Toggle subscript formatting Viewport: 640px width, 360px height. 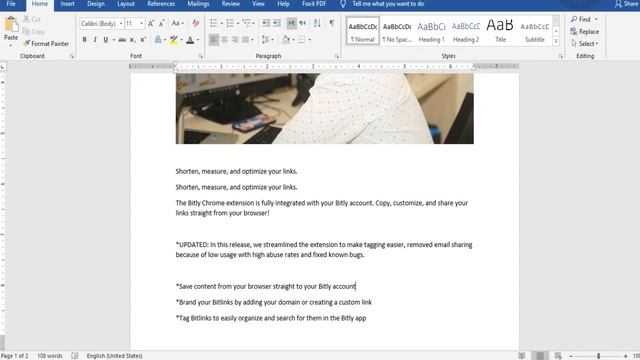[133, 40]
